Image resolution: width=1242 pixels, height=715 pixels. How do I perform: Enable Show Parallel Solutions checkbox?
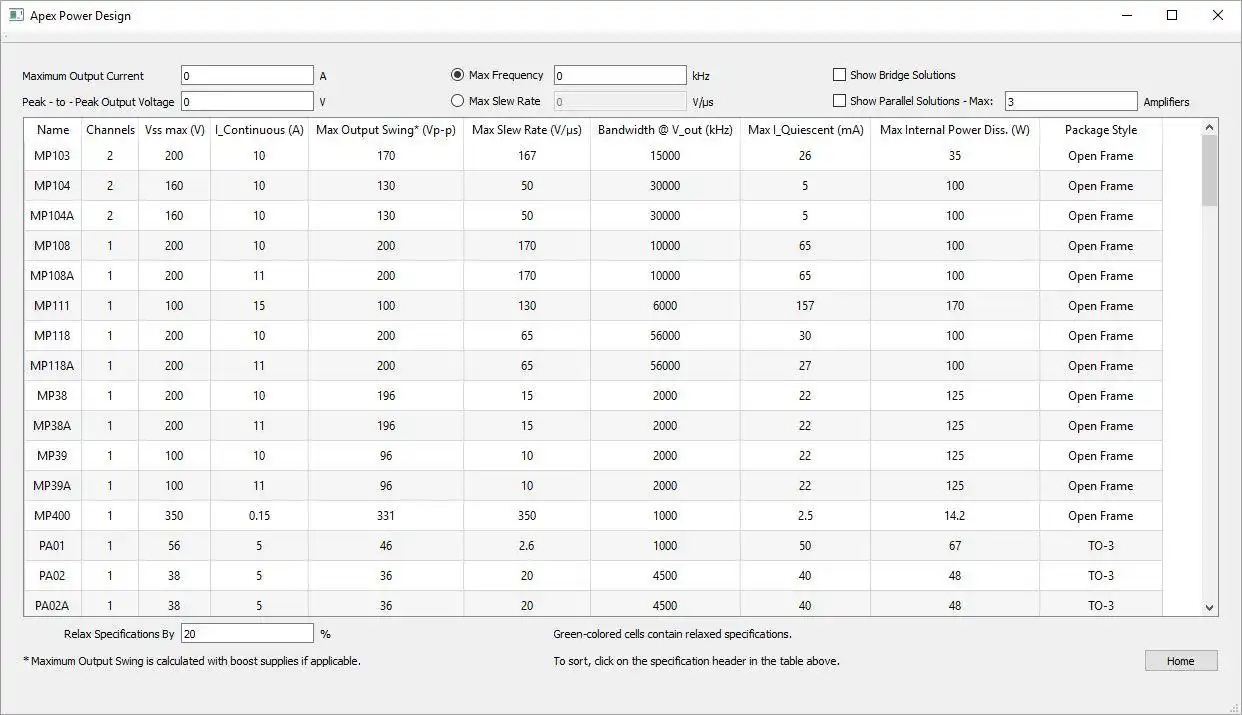coord(839,101)
